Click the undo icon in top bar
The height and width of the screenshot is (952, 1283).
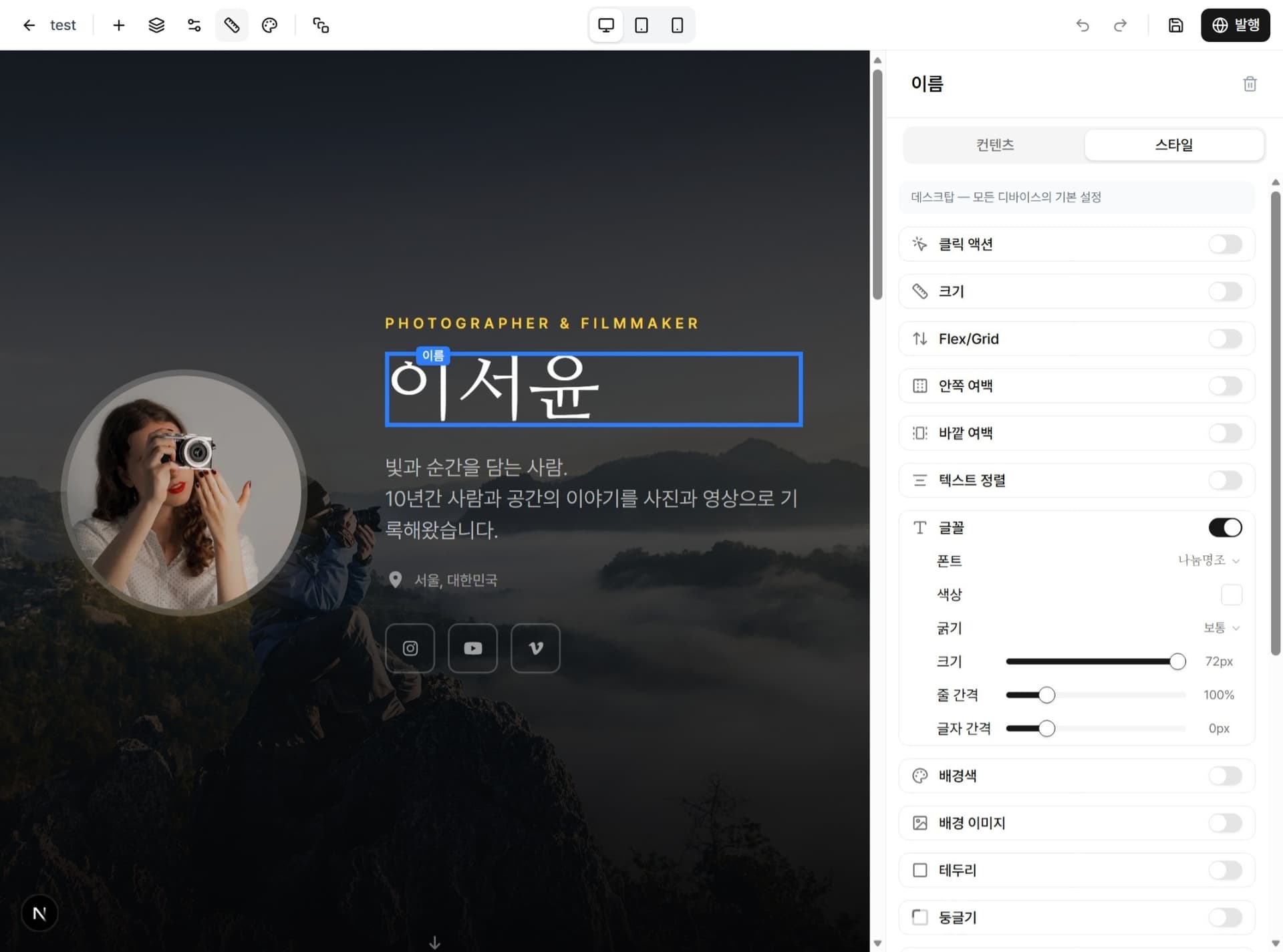pos(1083,25)
